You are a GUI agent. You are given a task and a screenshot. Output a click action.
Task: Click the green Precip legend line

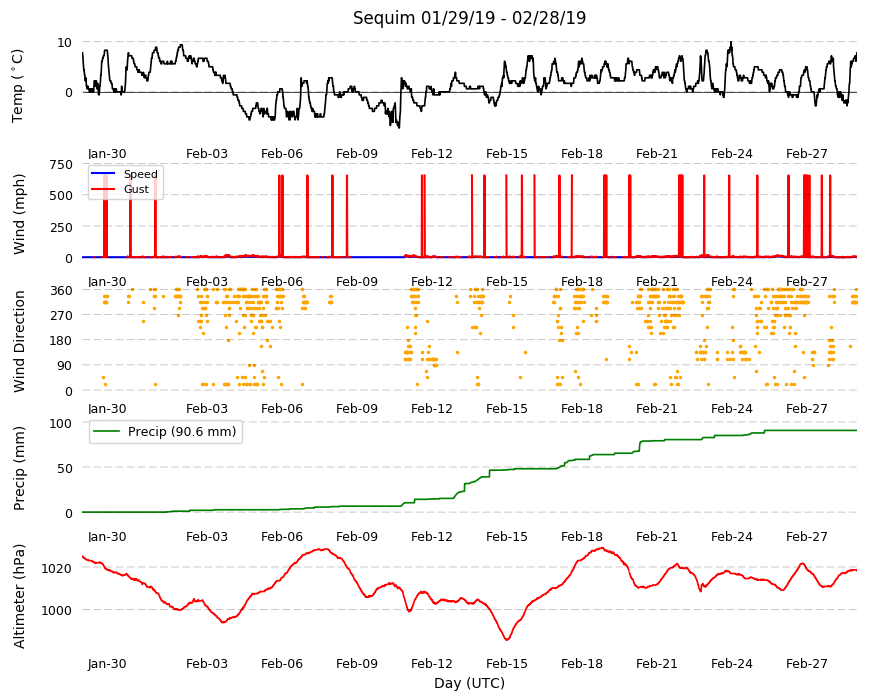[107, 432]
